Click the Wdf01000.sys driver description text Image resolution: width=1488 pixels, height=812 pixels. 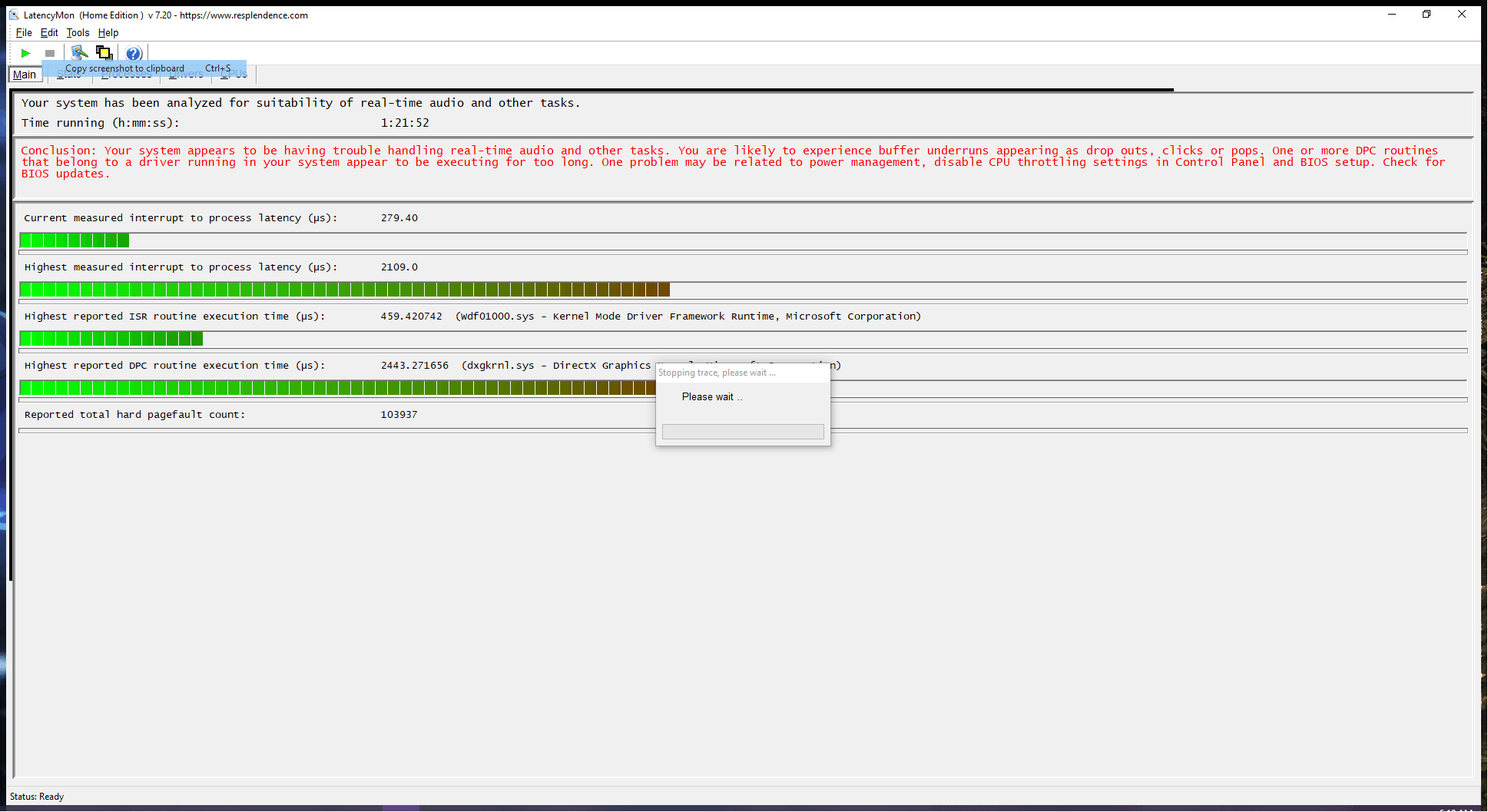[x=688, y=317]
